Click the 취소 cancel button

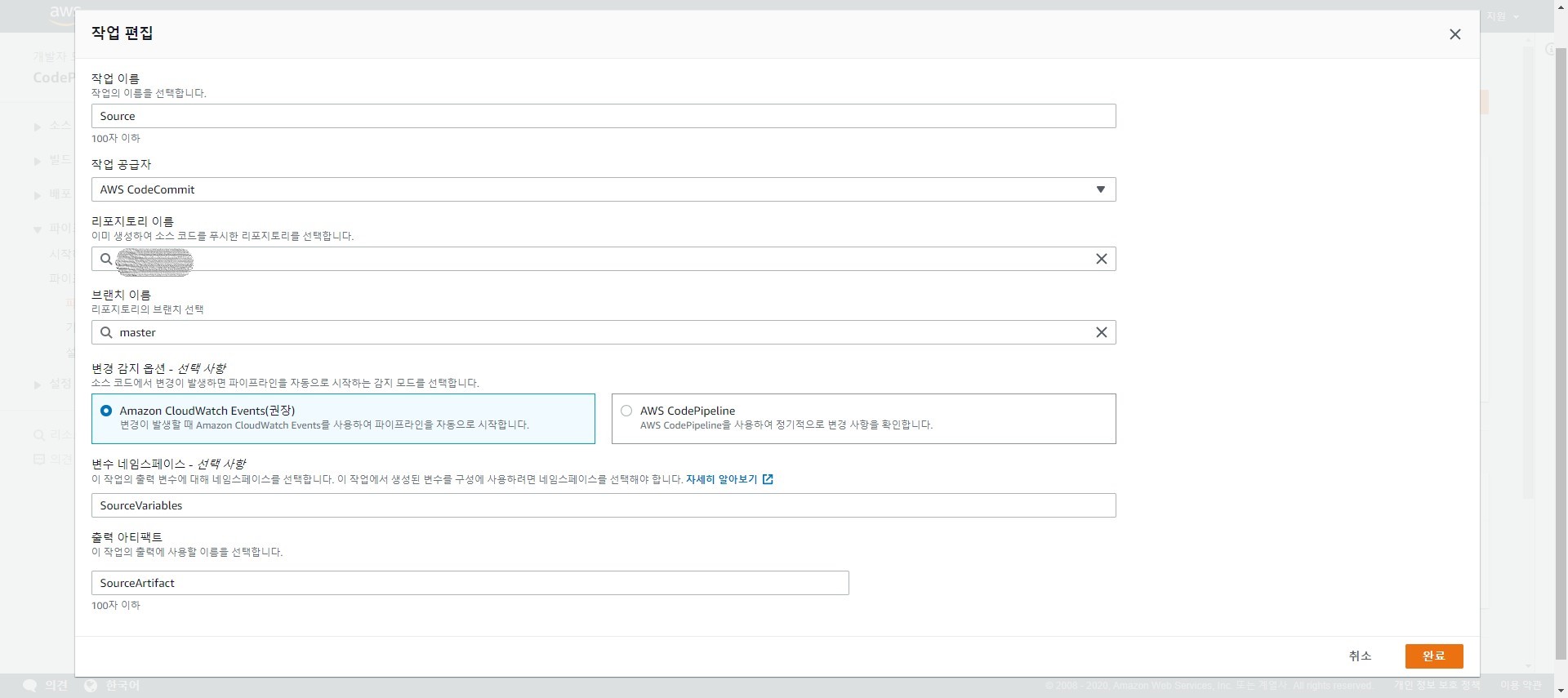1360,656
